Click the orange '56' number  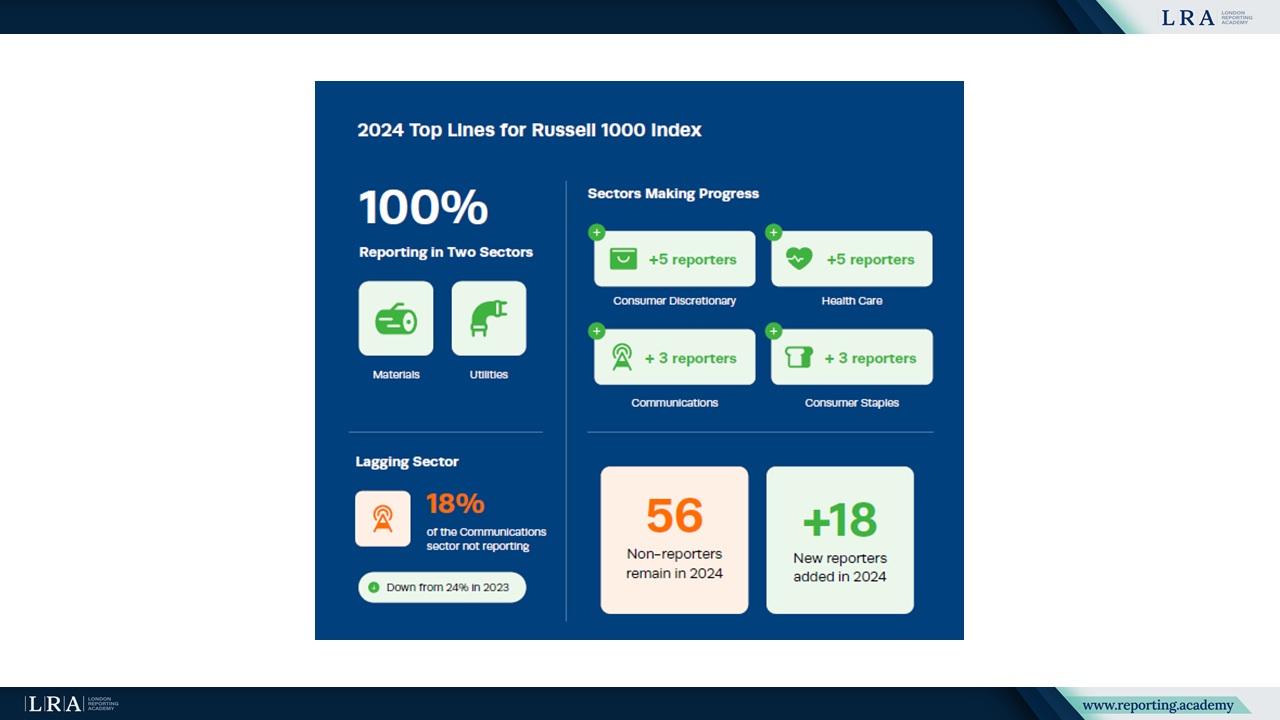tap(674, 516)
